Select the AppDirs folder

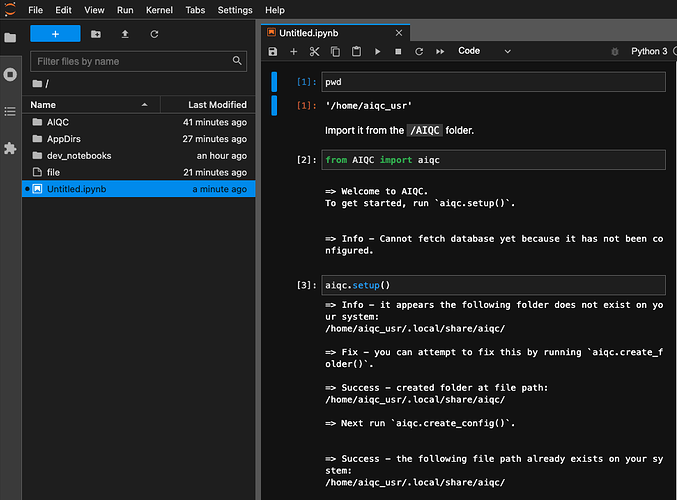[139, 139]
